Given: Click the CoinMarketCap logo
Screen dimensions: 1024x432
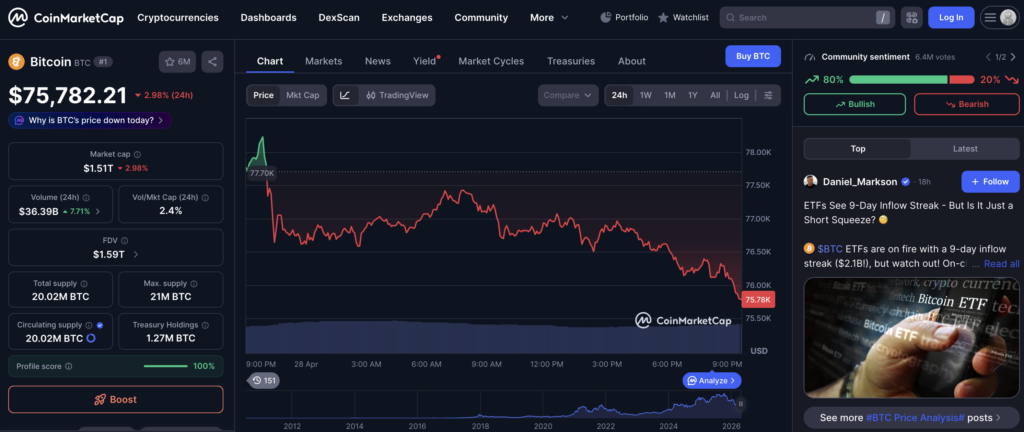Looking at the screenshot, I should 65,18.
